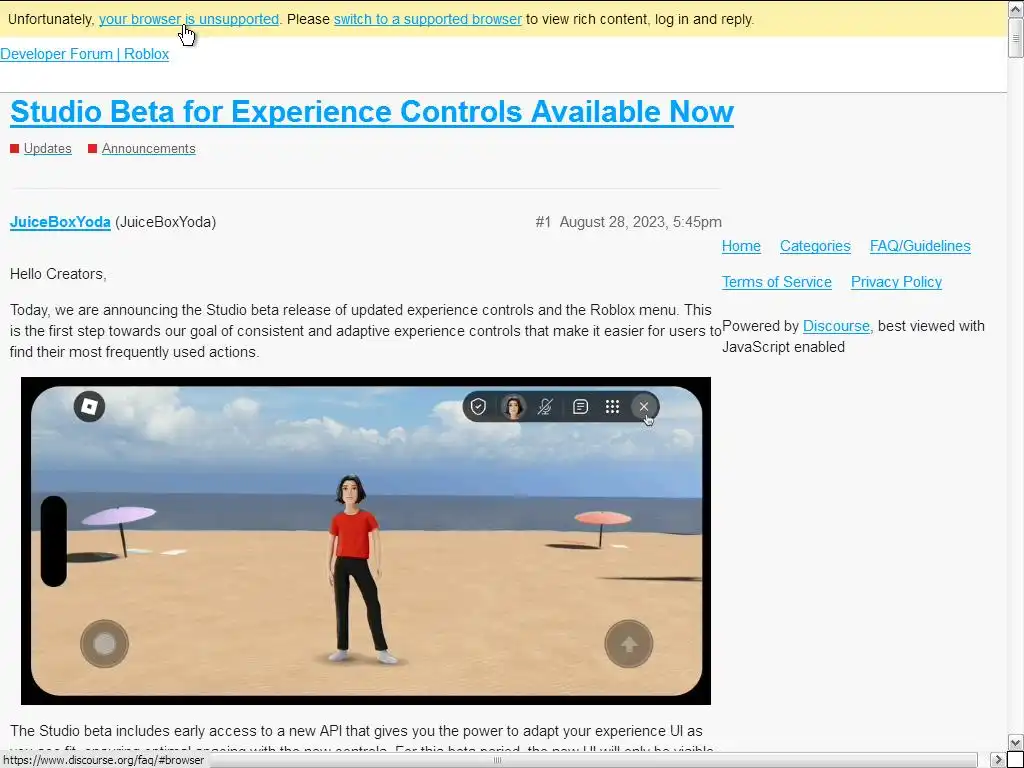This screenshot has height=768, width=1024.
Task: Follow 'switch to a supported browser' link
Action: 428,19
